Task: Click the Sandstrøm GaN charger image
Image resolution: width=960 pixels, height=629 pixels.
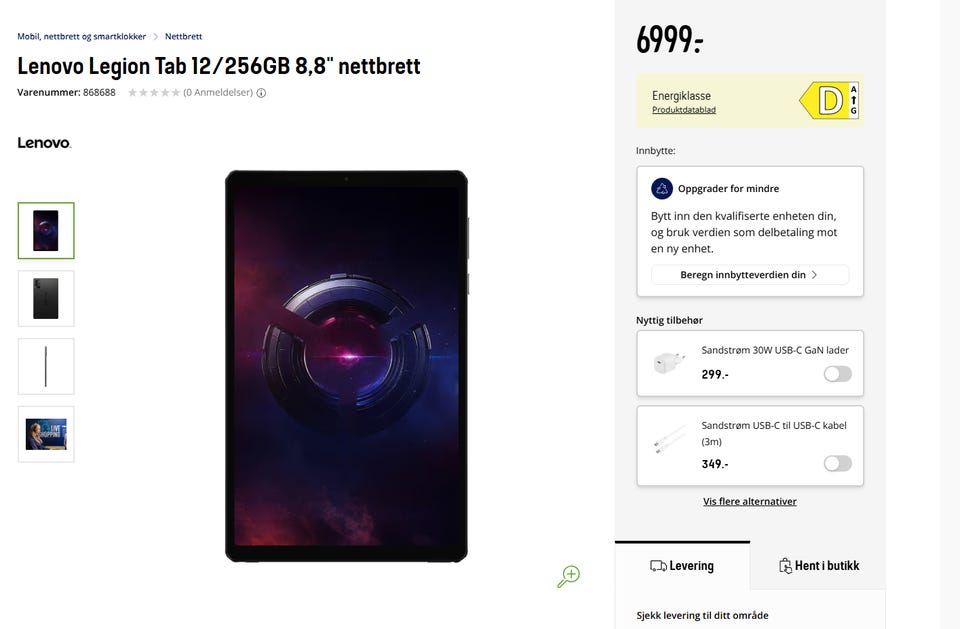Action: (669, 363)
